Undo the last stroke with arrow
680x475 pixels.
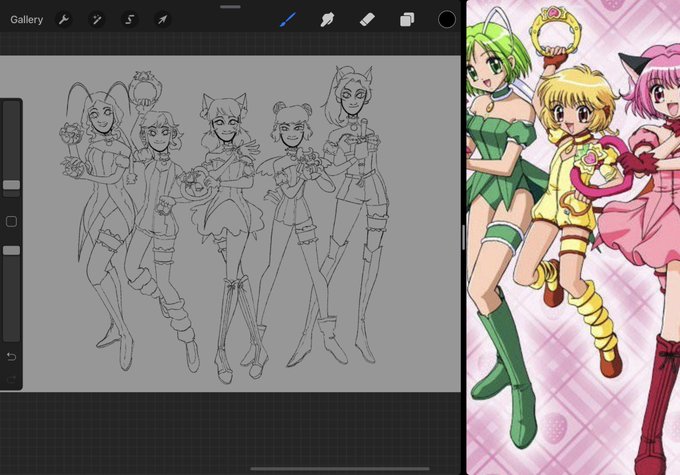[11, 357]
